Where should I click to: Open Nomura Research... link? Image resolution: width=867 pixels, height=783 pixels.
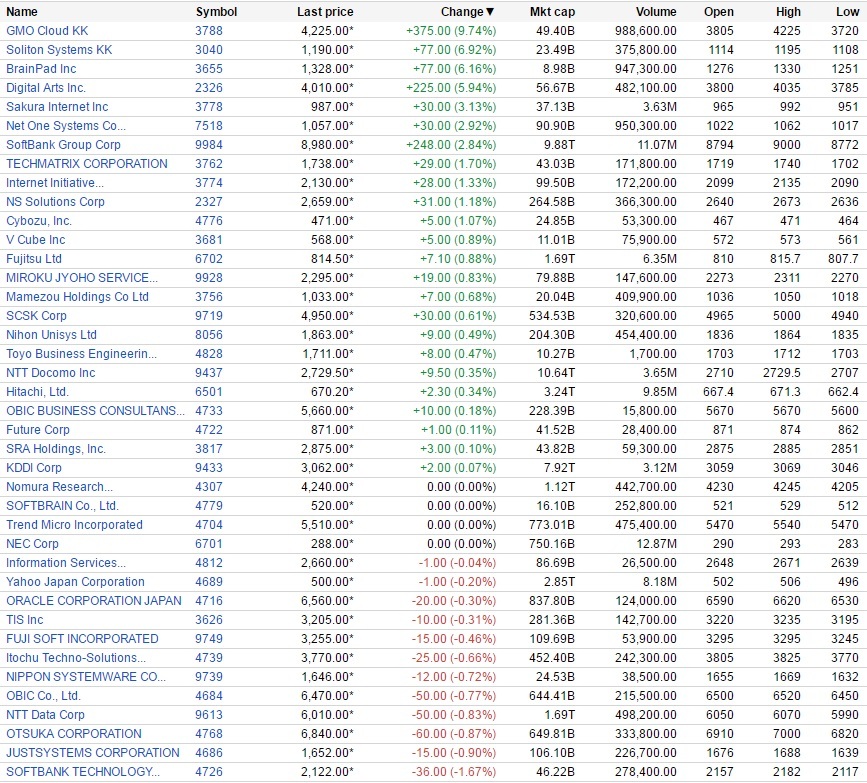(59, 487)
